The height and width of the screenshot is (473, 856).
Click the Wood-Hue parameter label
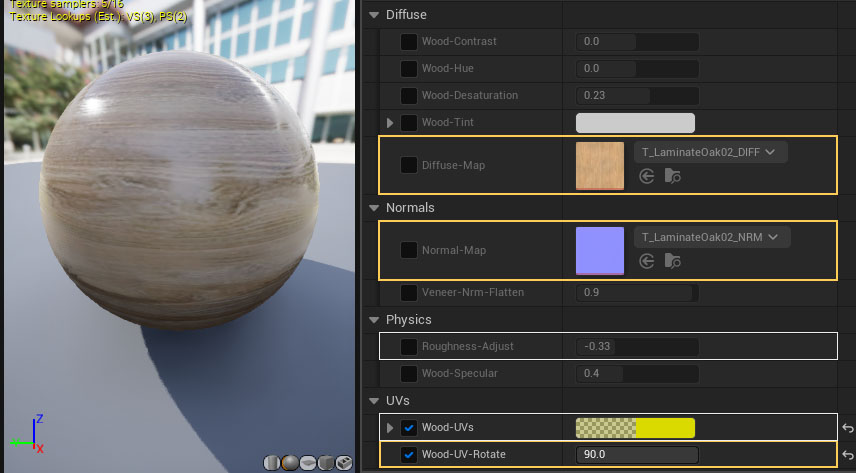coord(448,68)
